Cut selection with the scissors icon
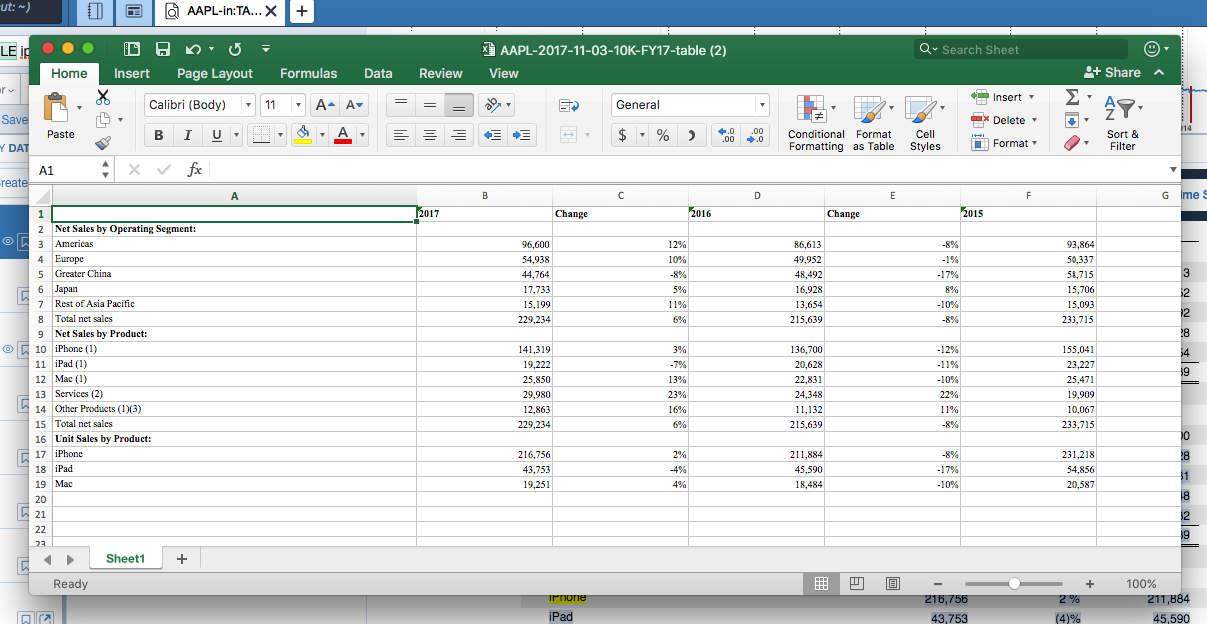1207x624 pixels. point(102,97)
